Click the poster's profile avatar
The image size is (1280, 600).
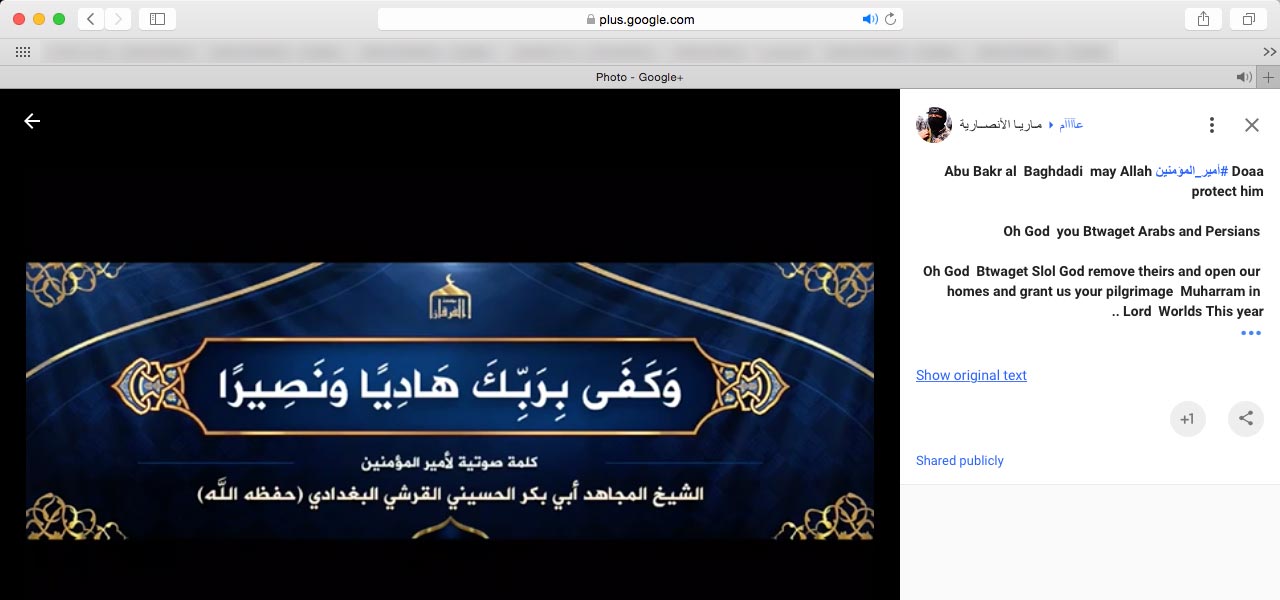coord(933,125)
